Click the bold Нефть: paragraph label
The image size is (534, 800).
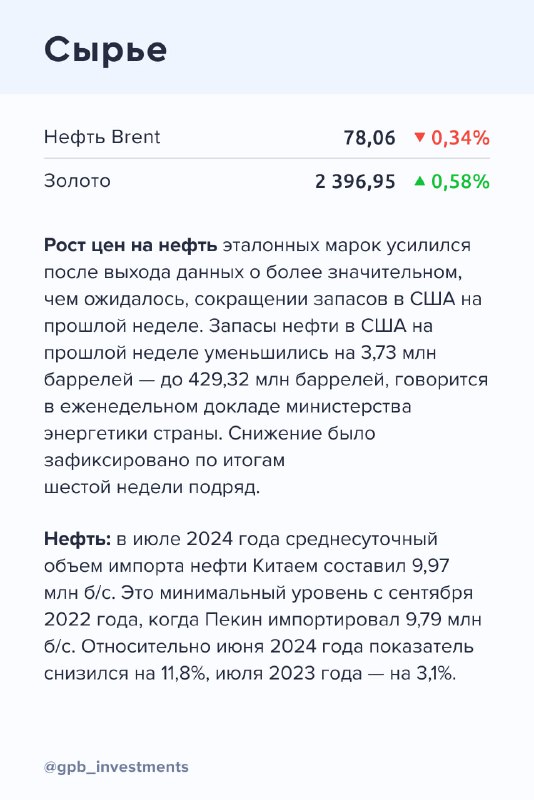[77, 539]
